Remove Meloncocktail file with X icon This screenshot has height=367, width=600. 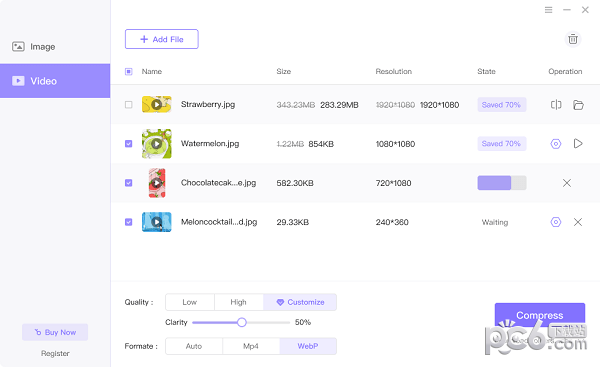click(578, 222)
